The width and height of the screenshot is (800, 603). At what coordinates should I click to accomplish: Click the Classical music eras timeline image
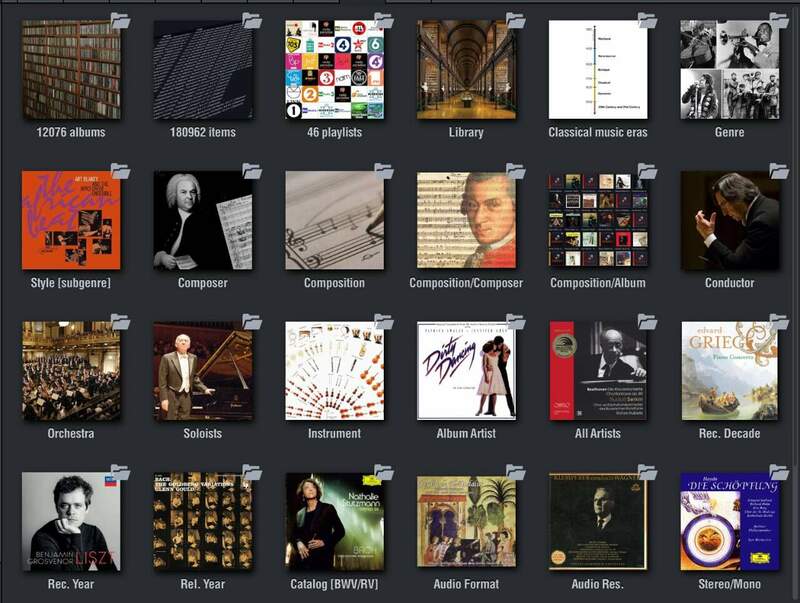click(x=598, y=70)
